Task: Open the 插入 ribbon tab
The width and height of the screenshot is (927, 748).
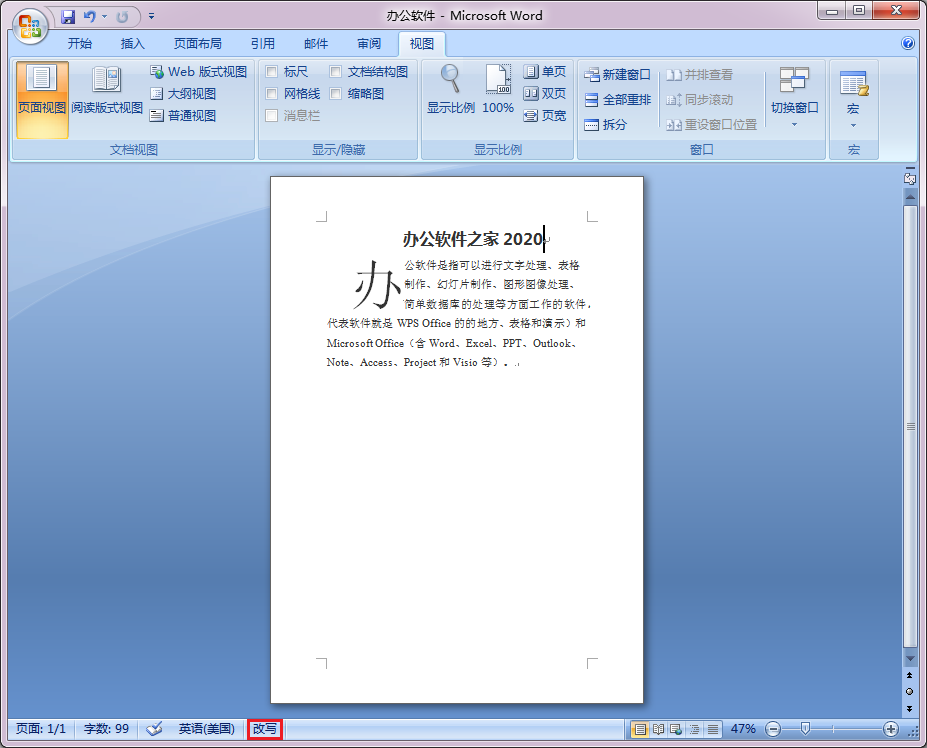Action: (132, 44)
